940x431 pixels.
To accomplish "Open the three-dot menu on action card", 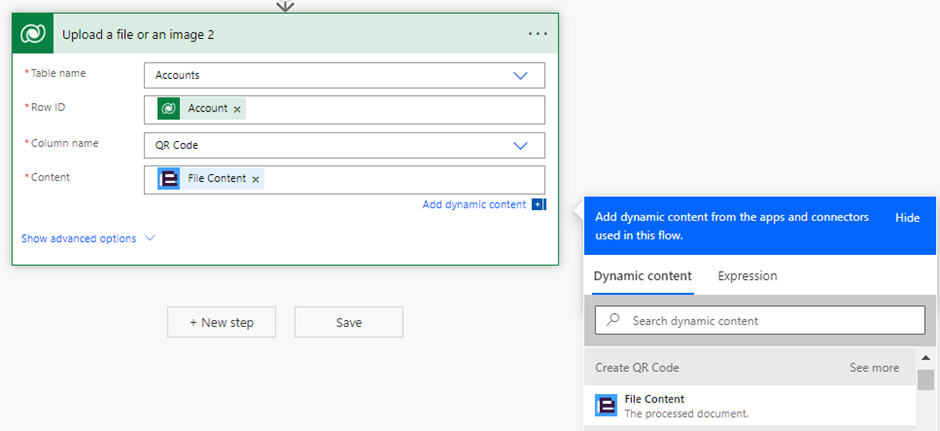I will pyautogui.click(x=537, y=34).
